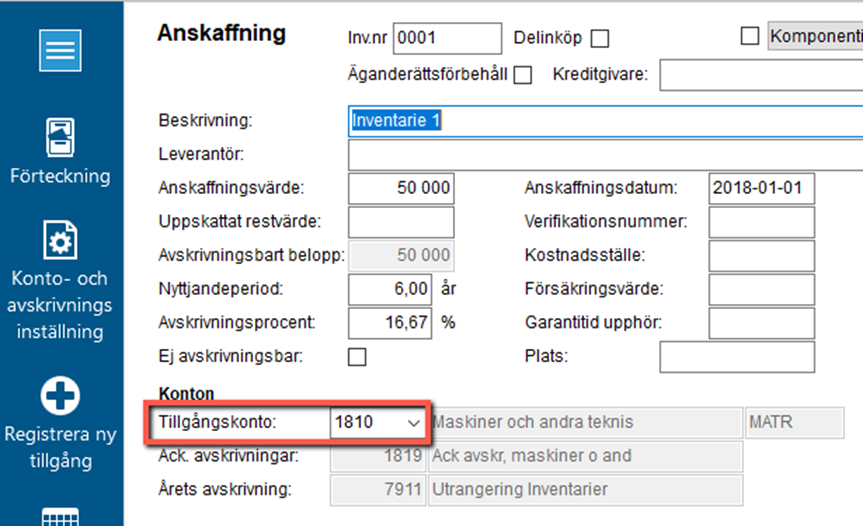Open the Förteckning list icon

coord(60,138)
